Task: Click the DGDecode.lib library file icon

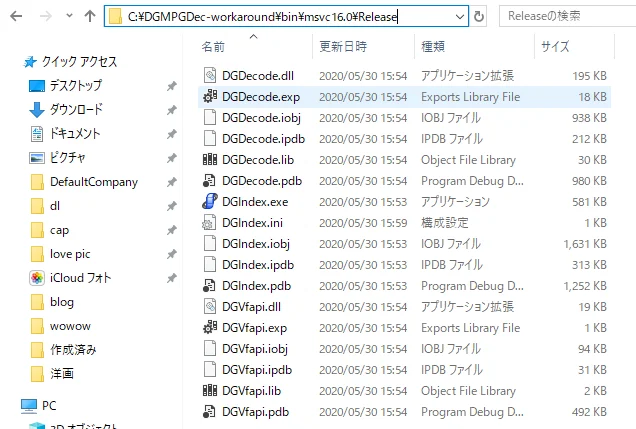Action: (x=210, y=160)
